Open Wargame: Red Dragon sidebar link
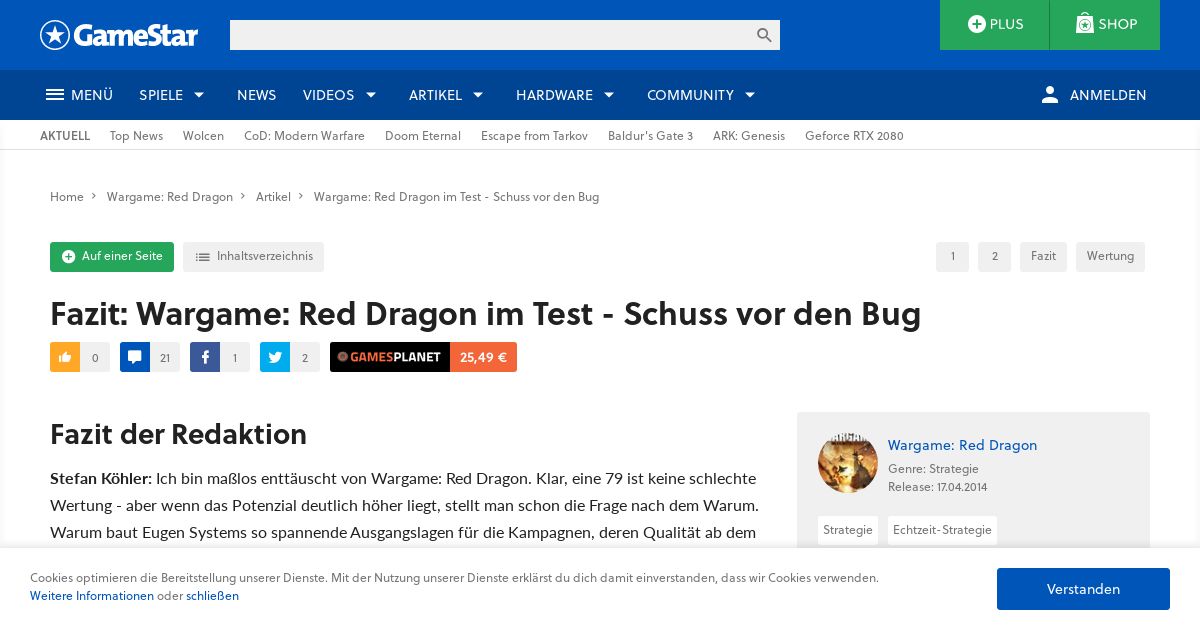 [962, 445]
